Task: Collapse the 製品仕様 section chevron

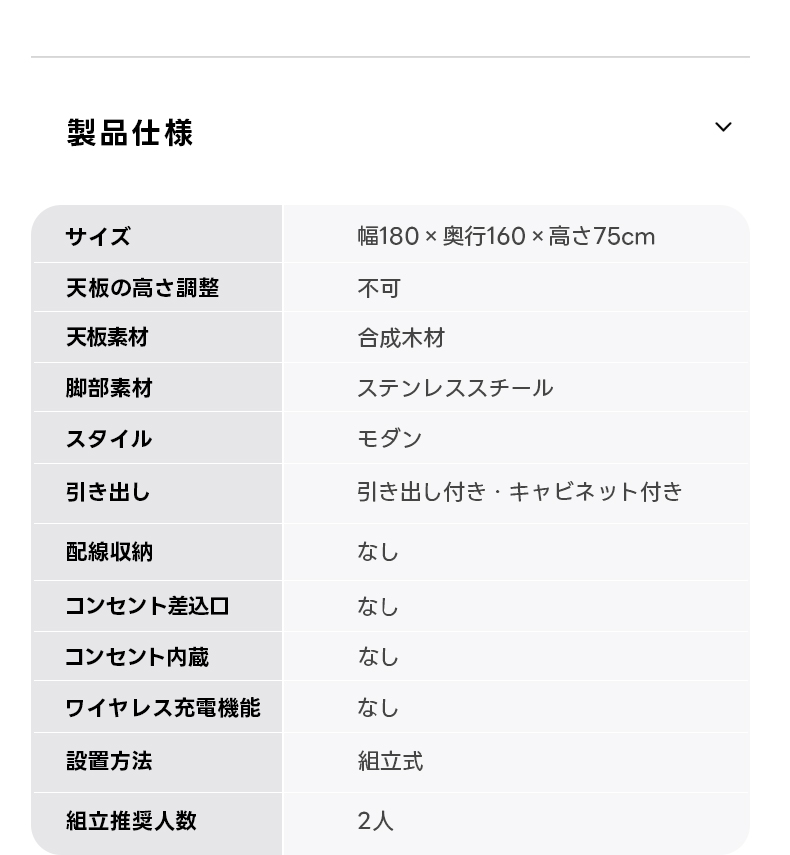Action: (x=723, y=128)
